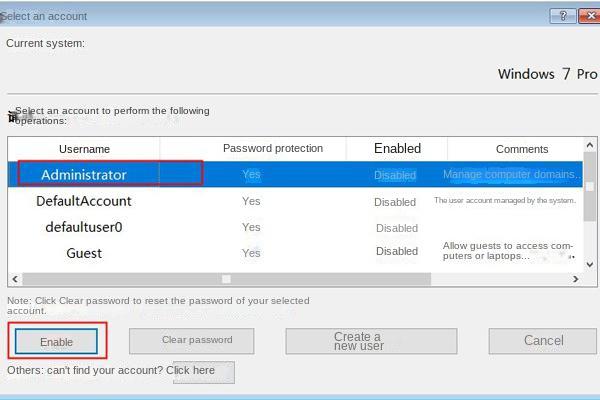
Task: Click the Enable button
Action: (57, 341)
